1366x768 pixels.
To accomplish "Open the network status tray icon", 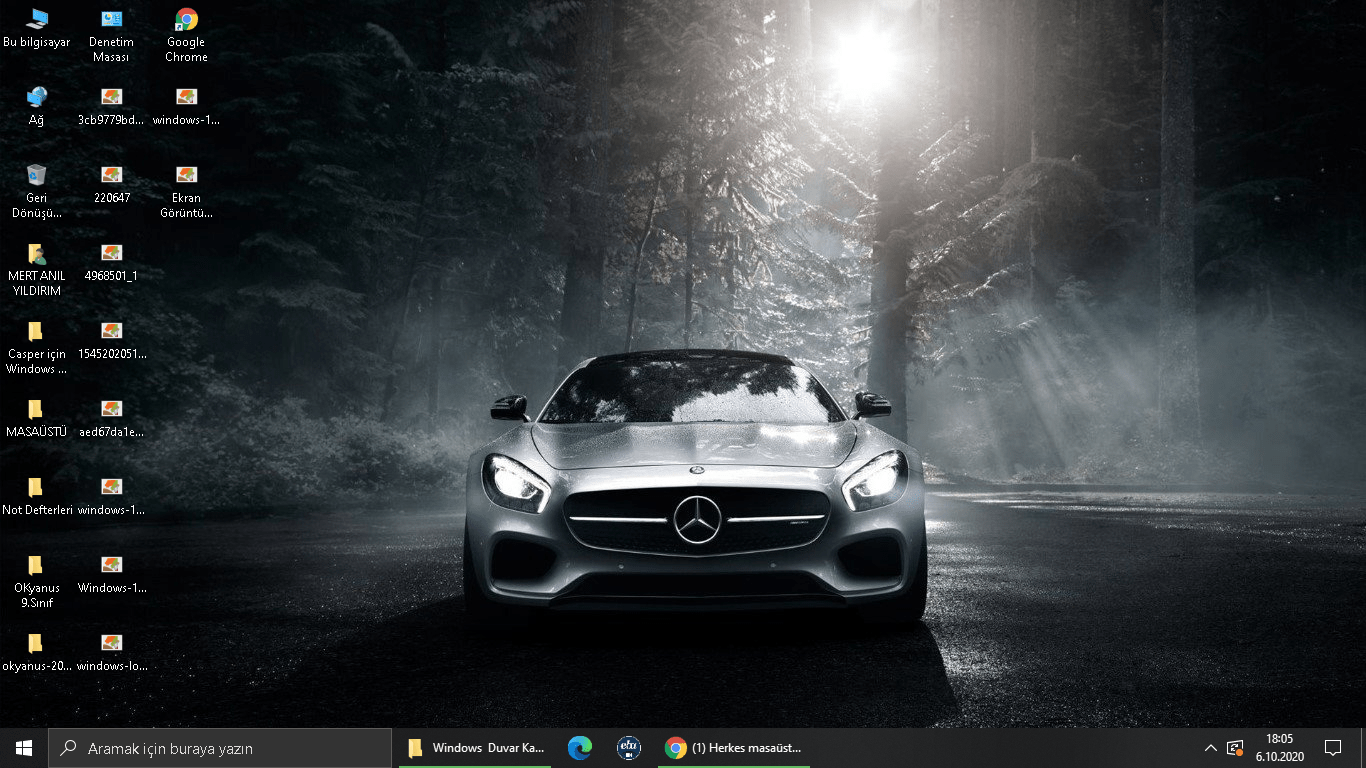I will pos(1235,748).
